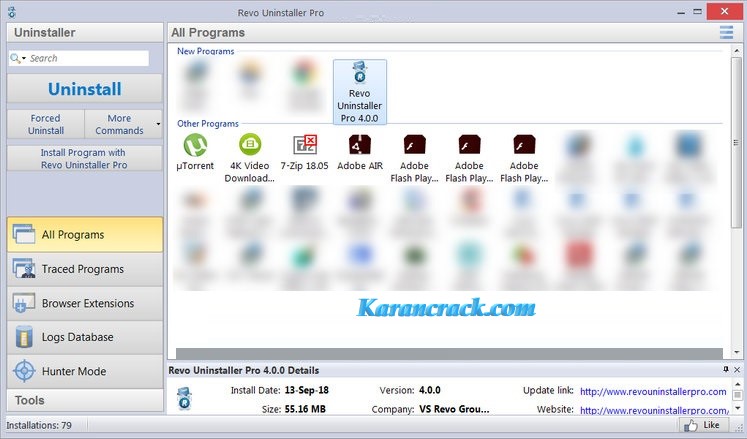
Task: Click the Installations: 79 status entry
Action: (x=39, y=425)
